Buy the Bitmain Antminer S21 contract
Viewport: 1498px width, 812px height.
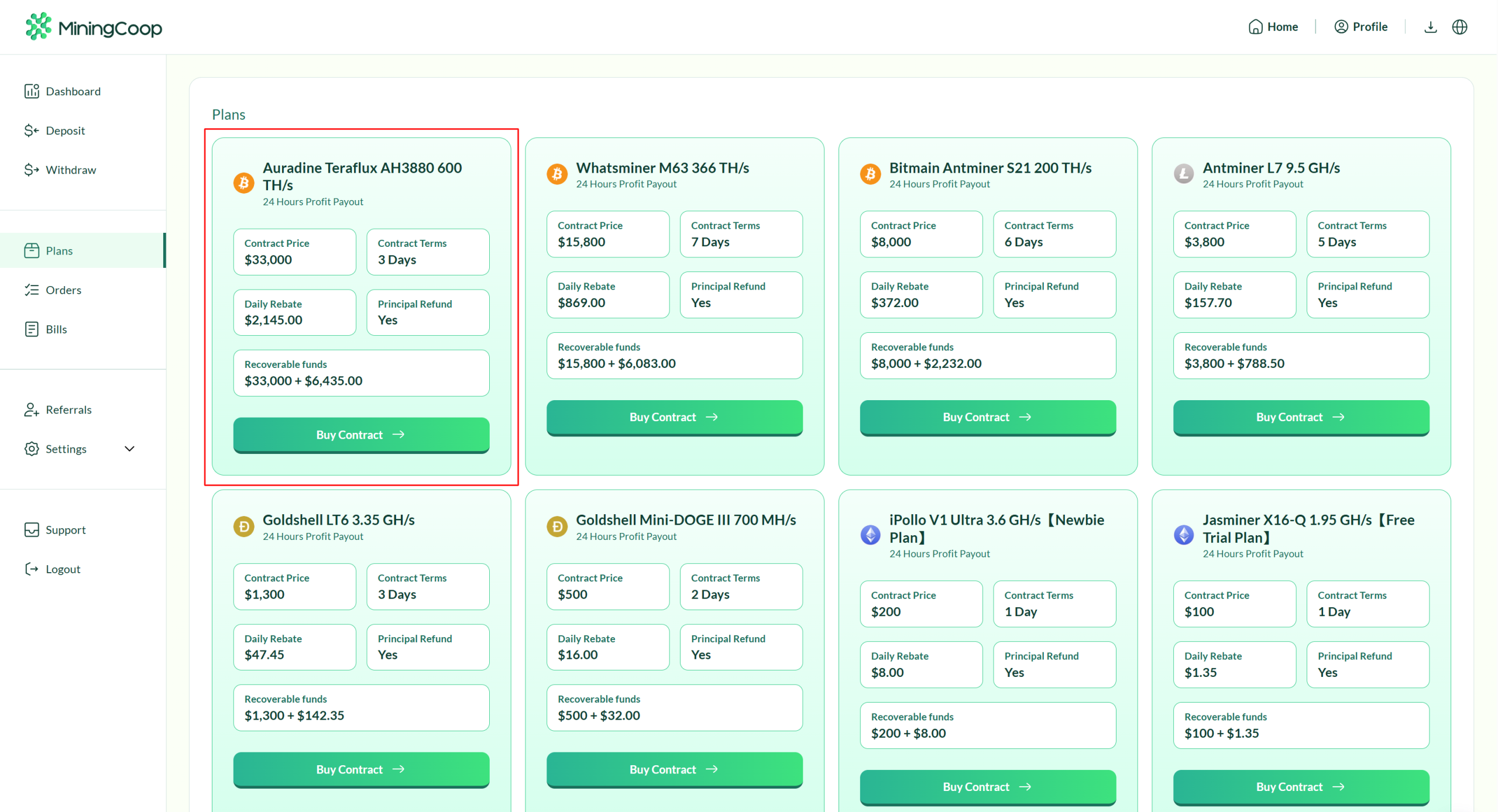[x=988, y=417]
